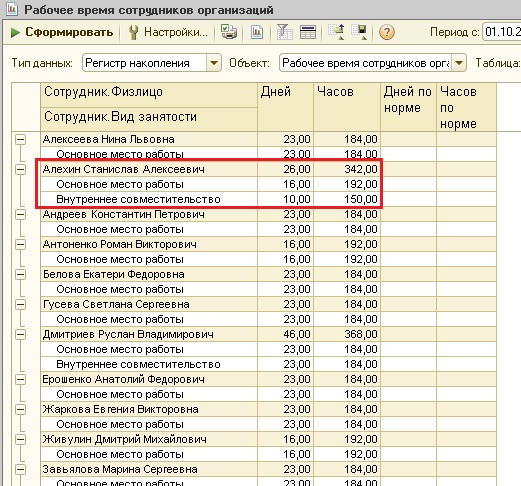Click the Часов по норме column header
The width and height of the screenshot is (521, 486).
[466, 107]
